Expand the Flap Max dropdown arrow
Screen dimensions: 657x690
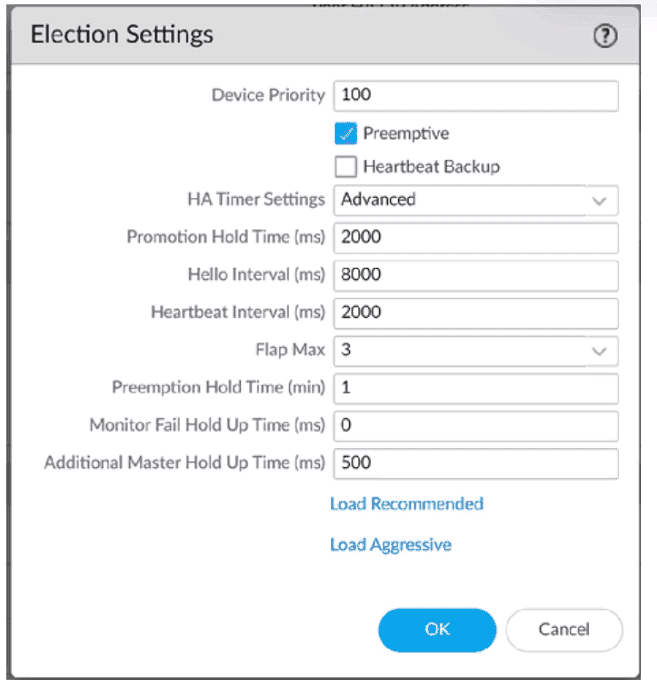point(598,351)
